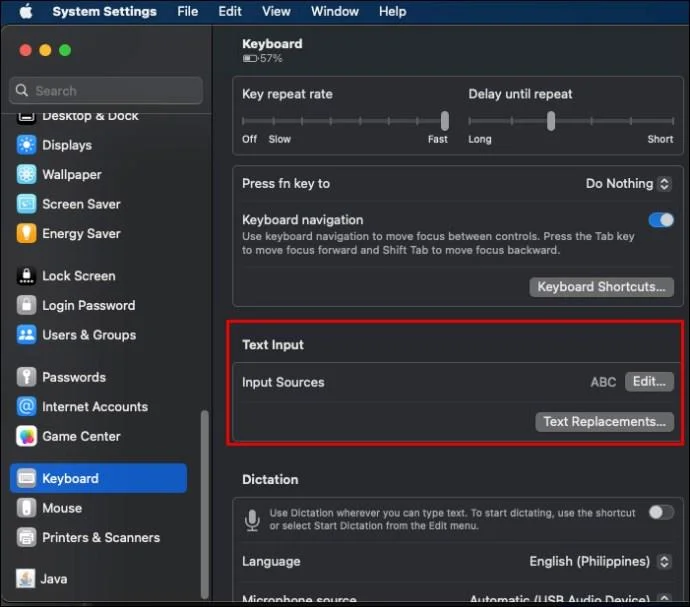The height and width of the screenshot is (607, 690).
Task: Open the Mouse settings icon
Action: pos(26,508)
